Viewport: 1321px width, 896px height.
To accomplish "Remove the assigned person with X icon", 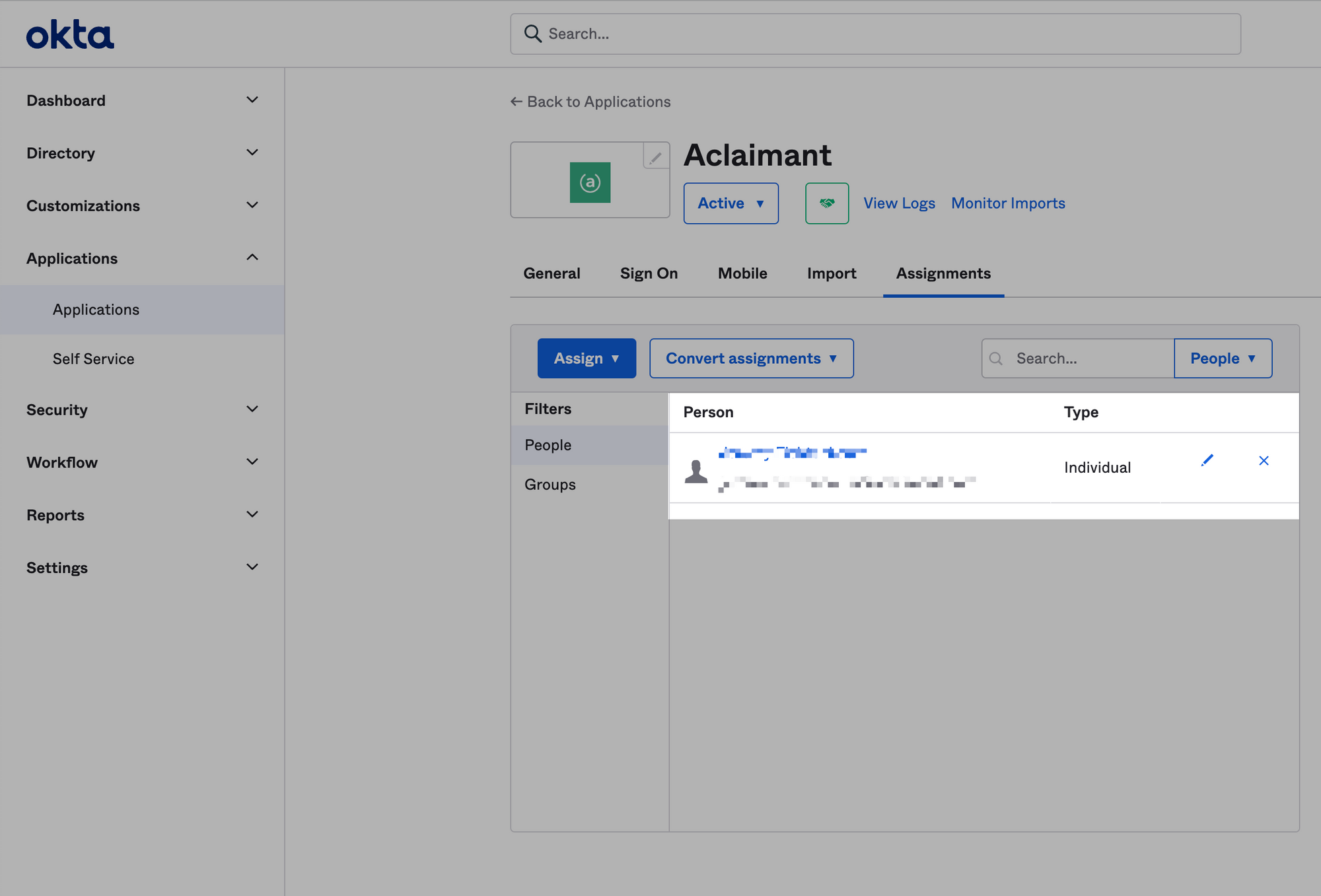I will 1264,460.
